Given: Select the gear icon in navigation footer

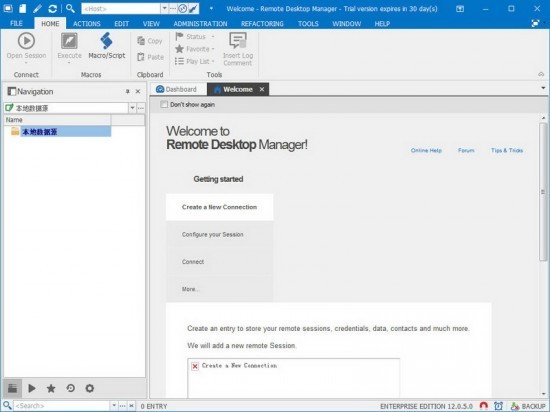Looking at the screenshot, I should [x=90, y=388].
